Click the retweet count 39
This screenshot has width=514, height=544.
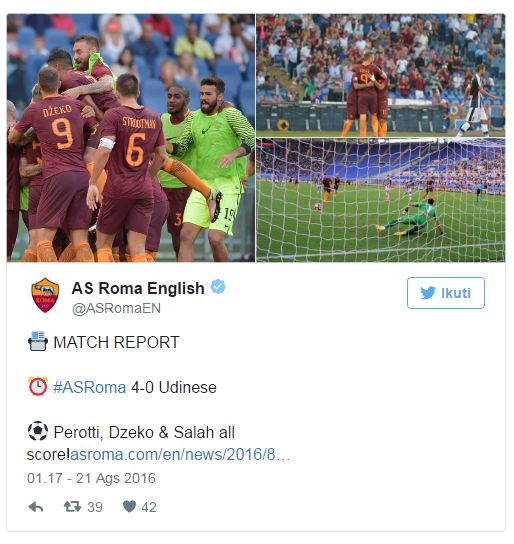(x=95, y=508)
